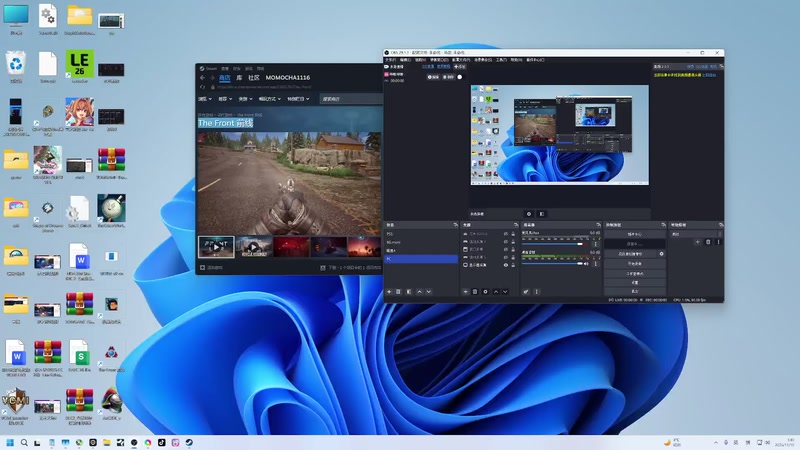800x450 pixels.
Task: Add a new source in OBS
Action: [x=465, y=291]
